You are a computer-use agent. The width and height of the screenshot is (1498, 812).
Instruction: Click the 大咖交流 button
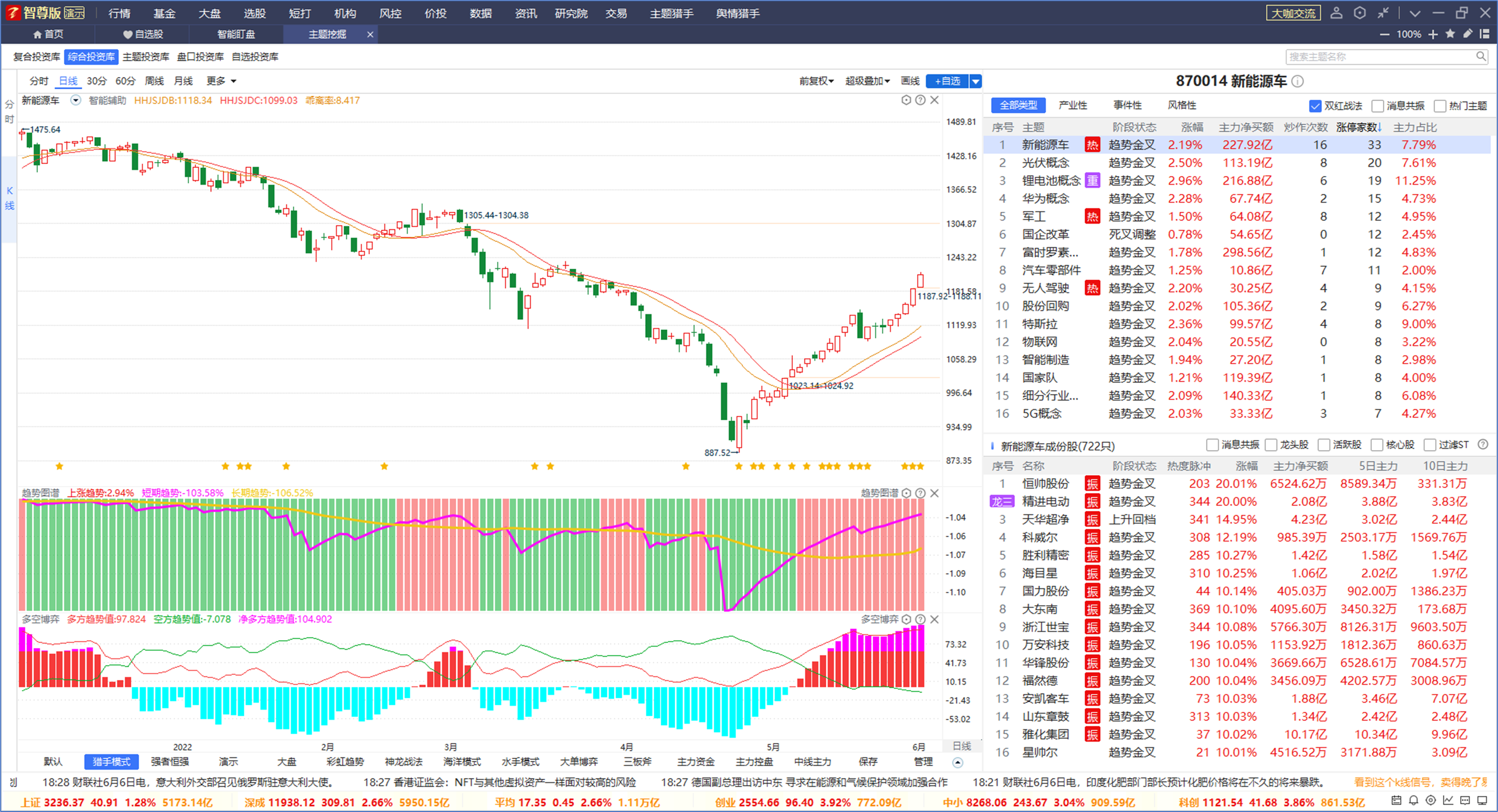pos(1294,13)
